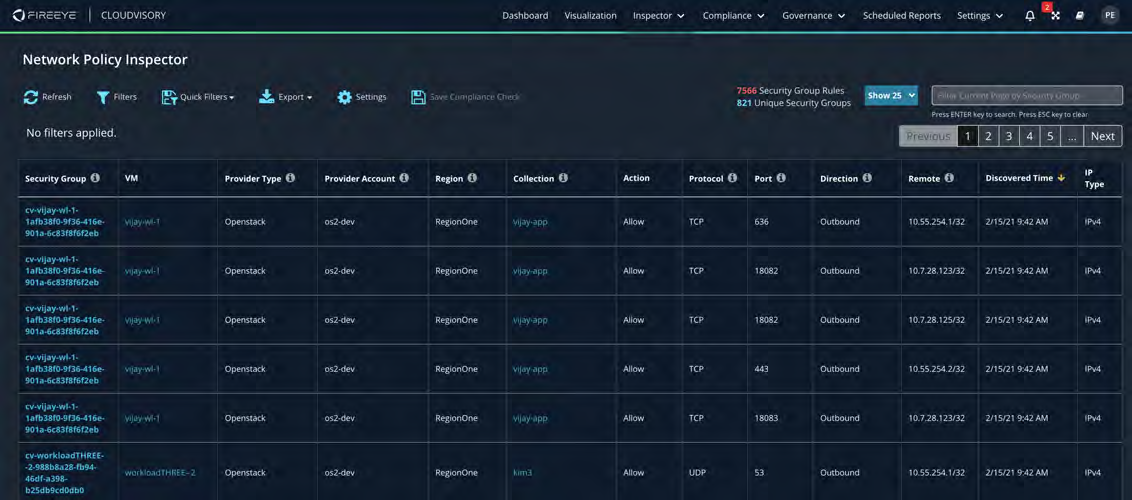The height and width of the screenshot is (500, 1132).
Task: Toggle sort arrow on Discovered Time
Action: tap(1061, 178)
